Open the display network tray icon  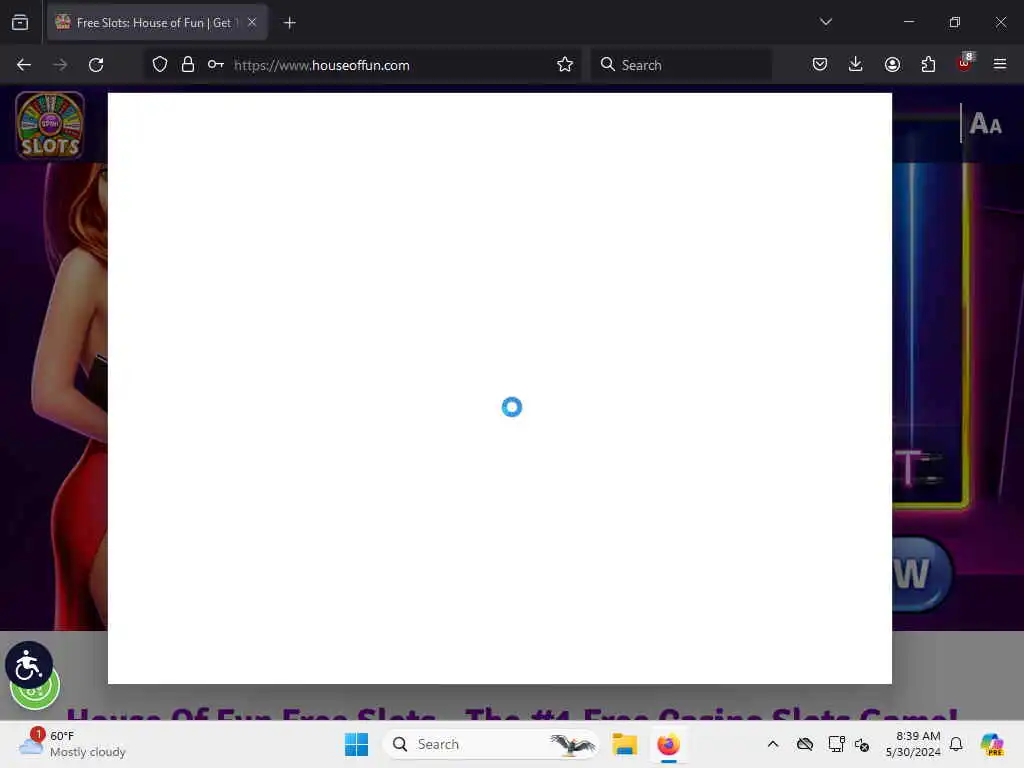[836, 744]
